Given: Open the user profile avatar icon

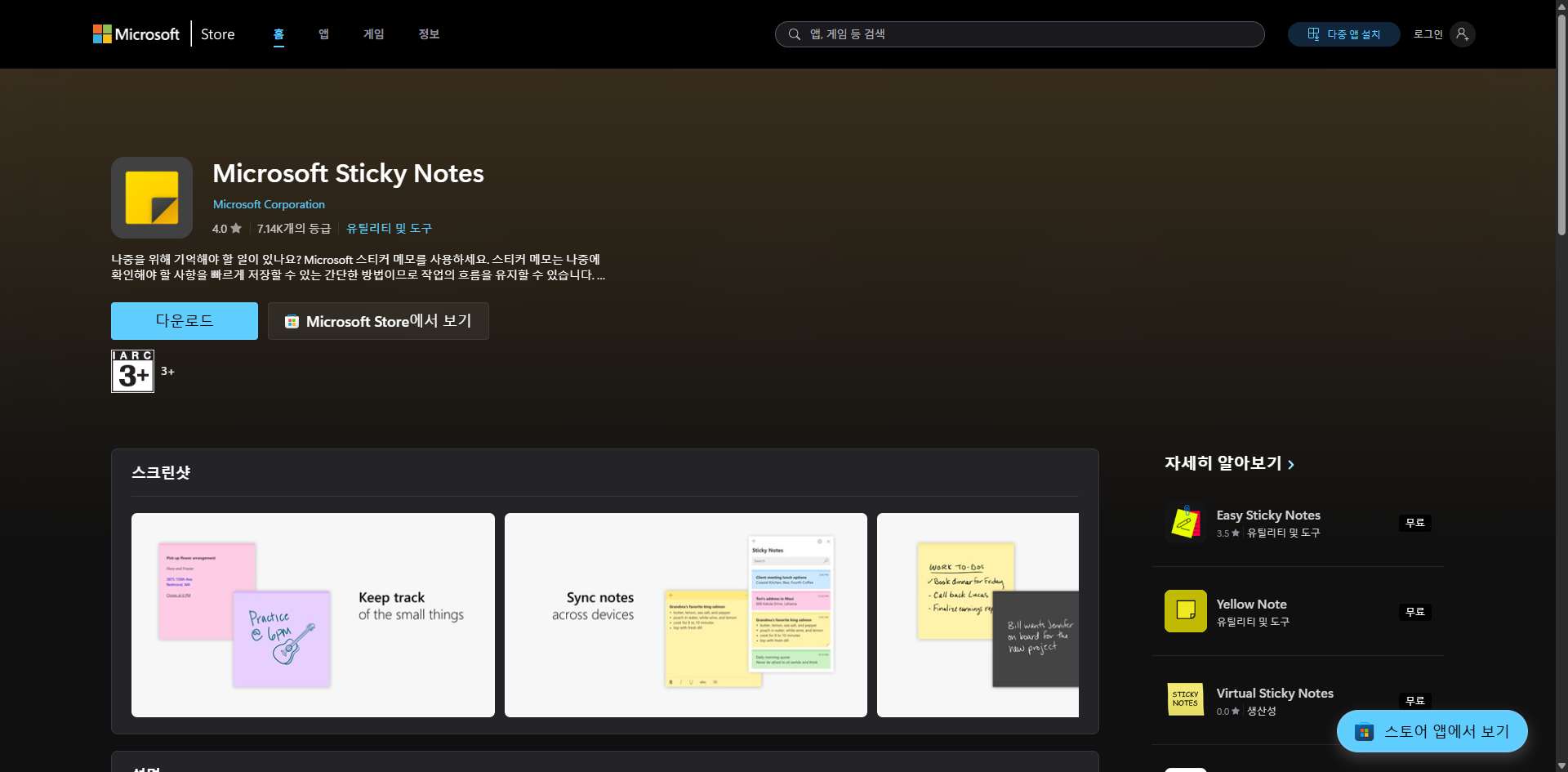Looking at the screenshot, I should 1462,34.
